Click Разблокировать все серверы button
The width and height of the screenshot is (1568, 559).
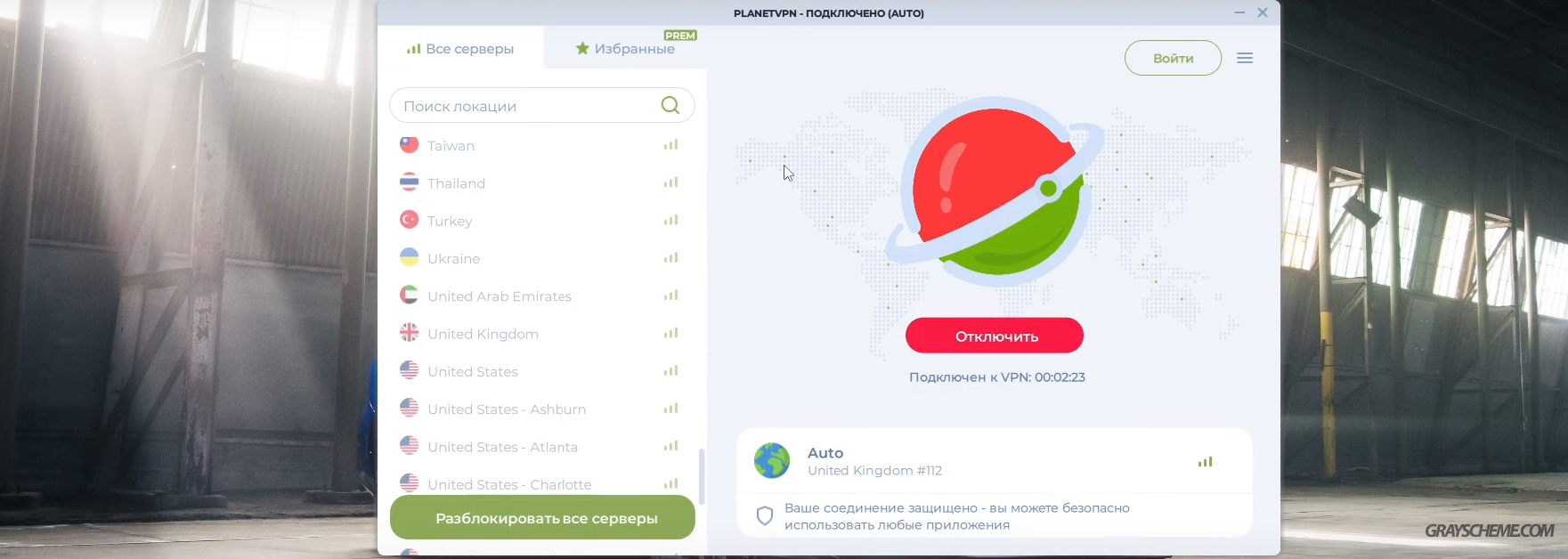tap(542, 517)
